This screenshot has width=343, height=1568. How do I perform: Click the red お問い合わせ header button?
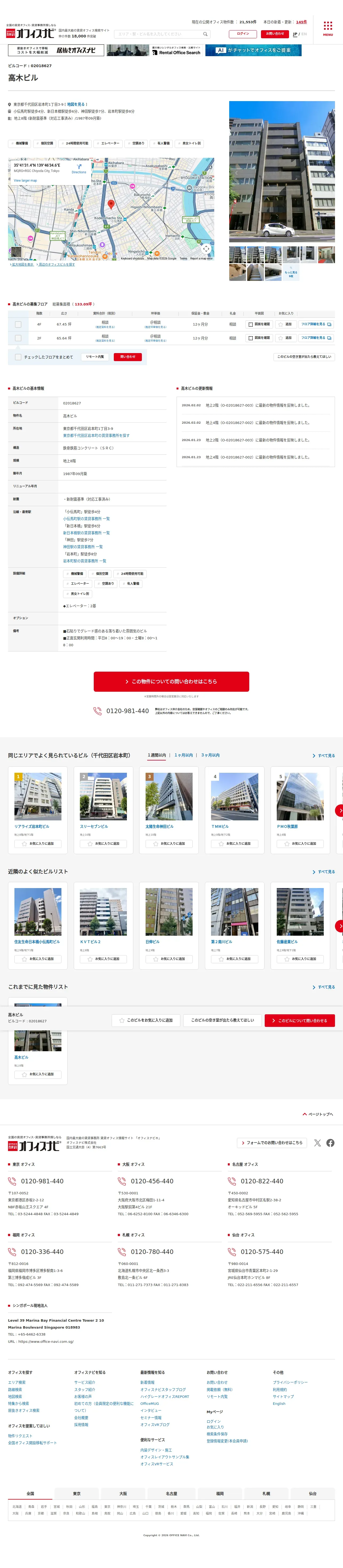275,34
